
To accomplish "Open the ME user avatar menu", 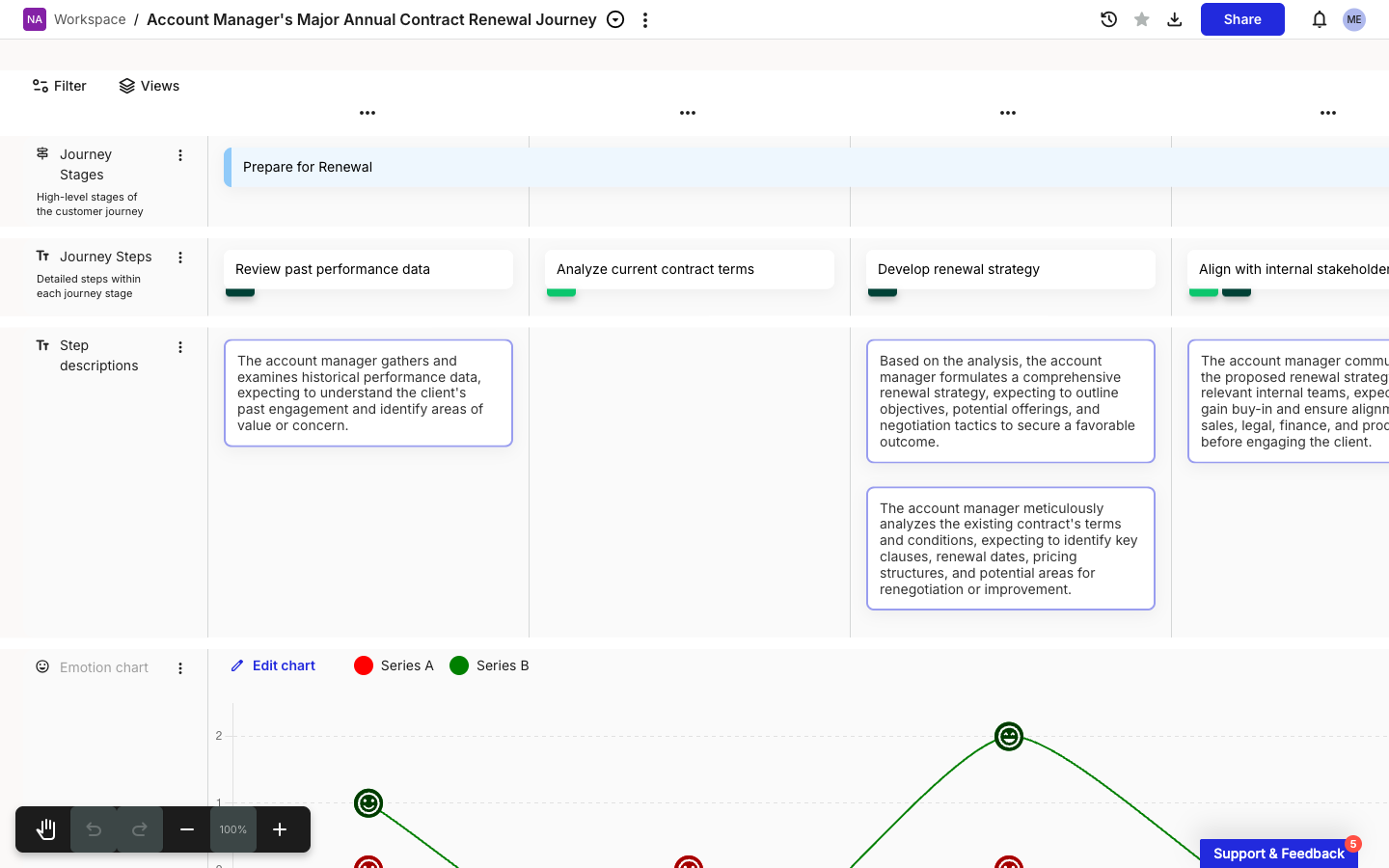I will pyautogui.click(x=1354, y=19).
